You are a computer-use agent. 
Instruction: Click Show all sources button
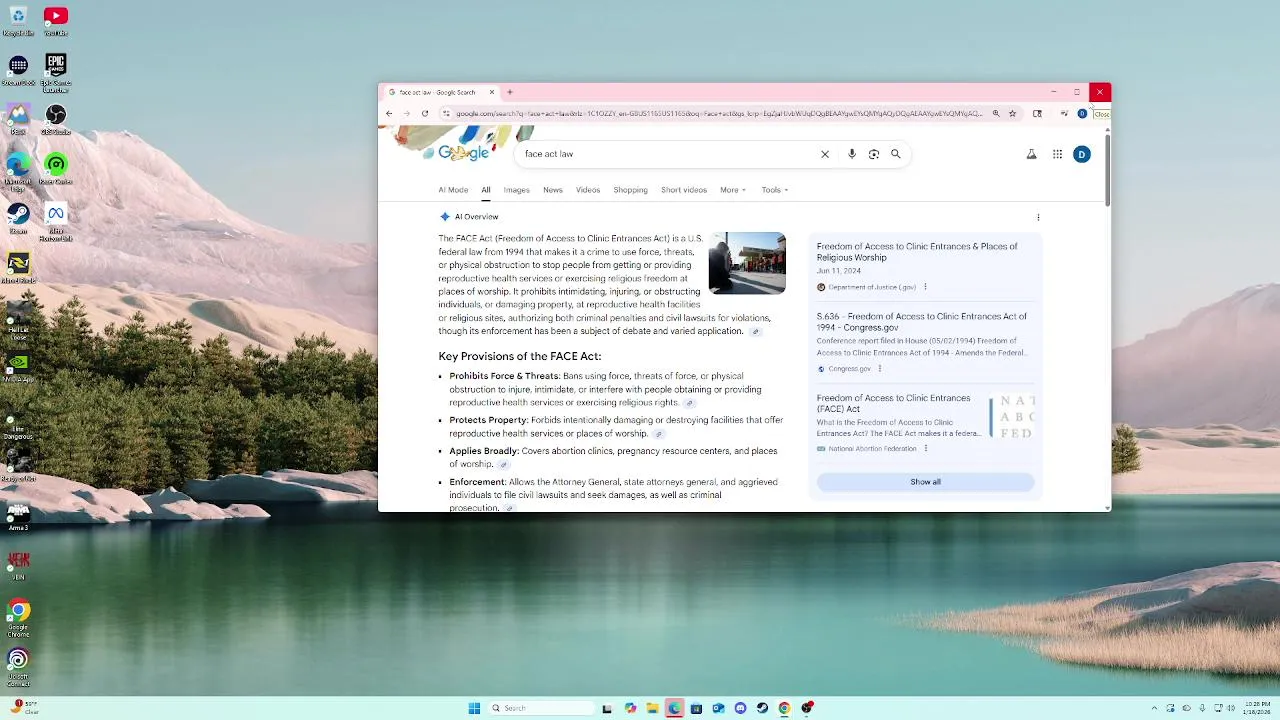925,482
